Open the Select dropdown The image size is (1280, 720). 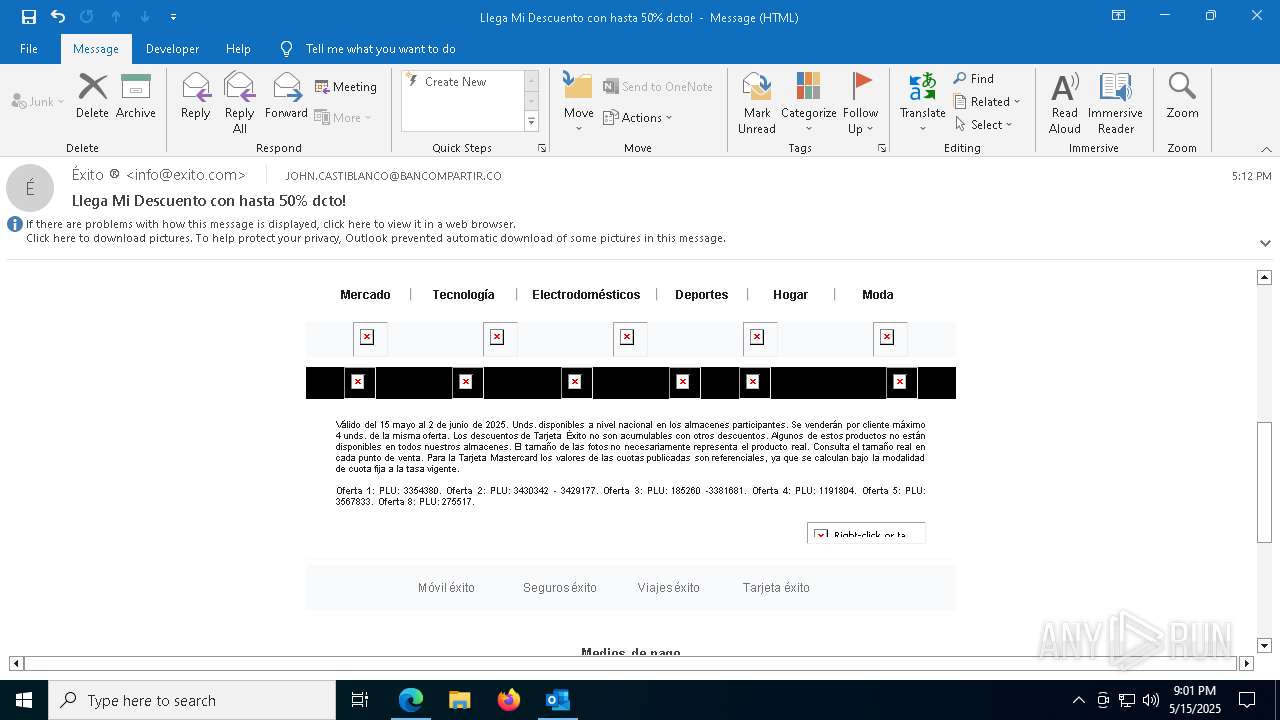click(984, 124)
